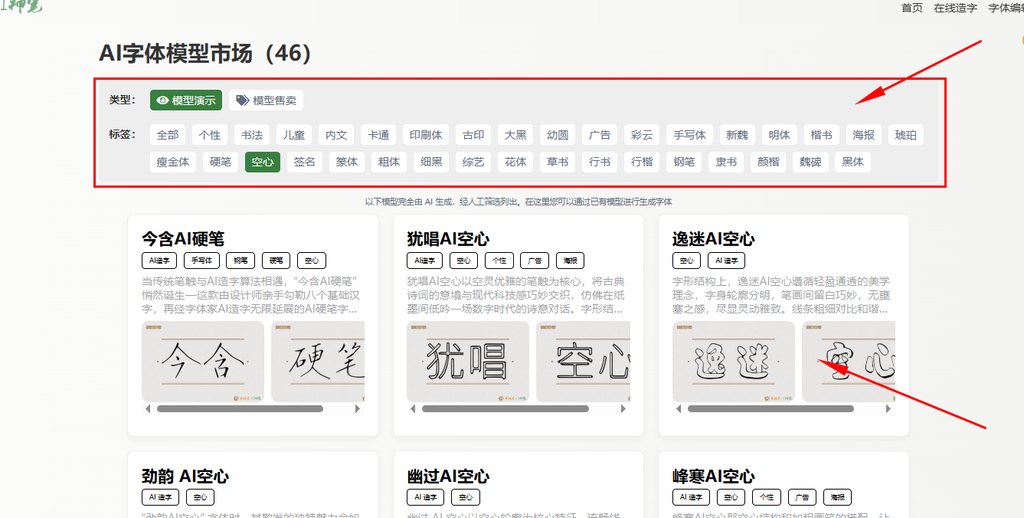Click right scroll arrow in 犹唱AI空心 card
1024x518 pixels.
623,409
